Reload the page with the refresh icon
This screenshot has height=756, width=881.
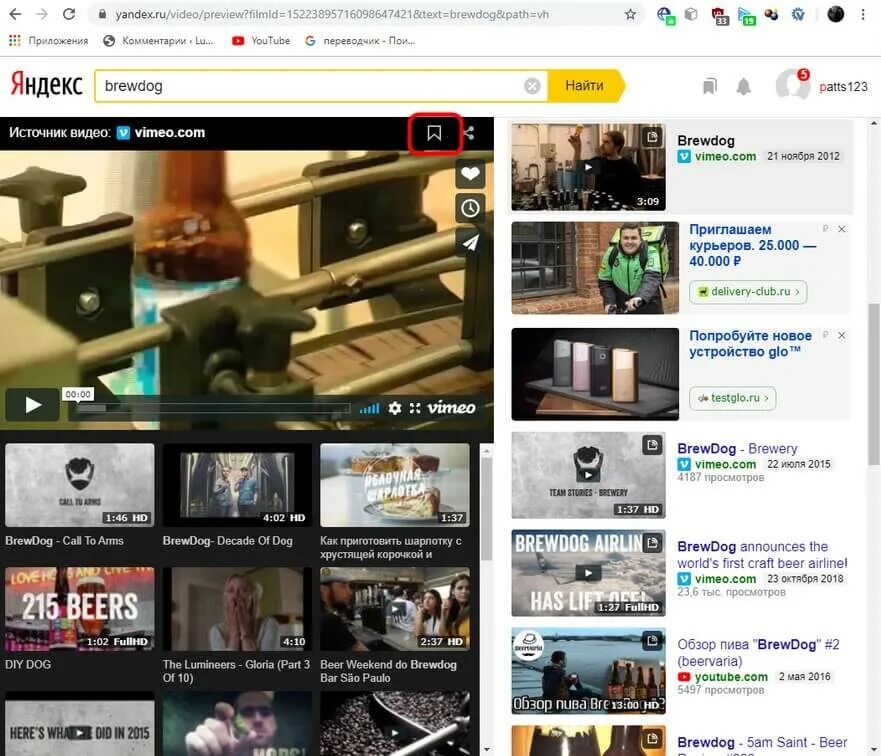tap(69, 14)
